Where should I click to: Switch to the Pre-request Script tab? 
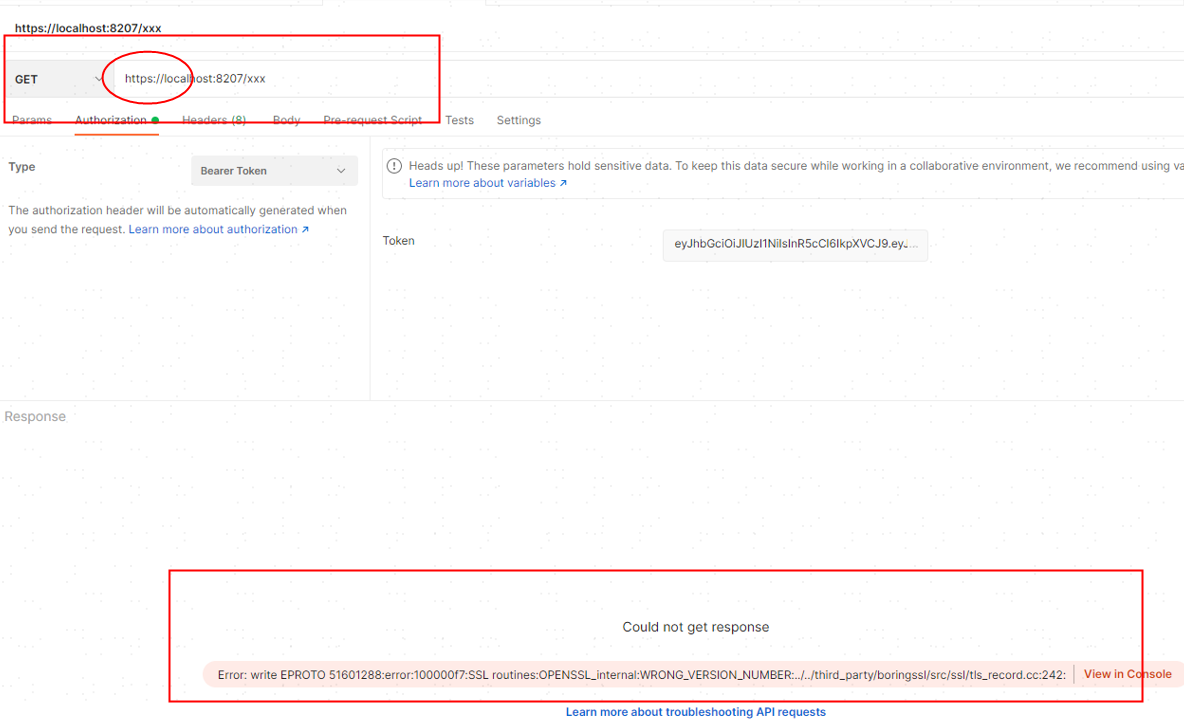click(x=372, y=120)
